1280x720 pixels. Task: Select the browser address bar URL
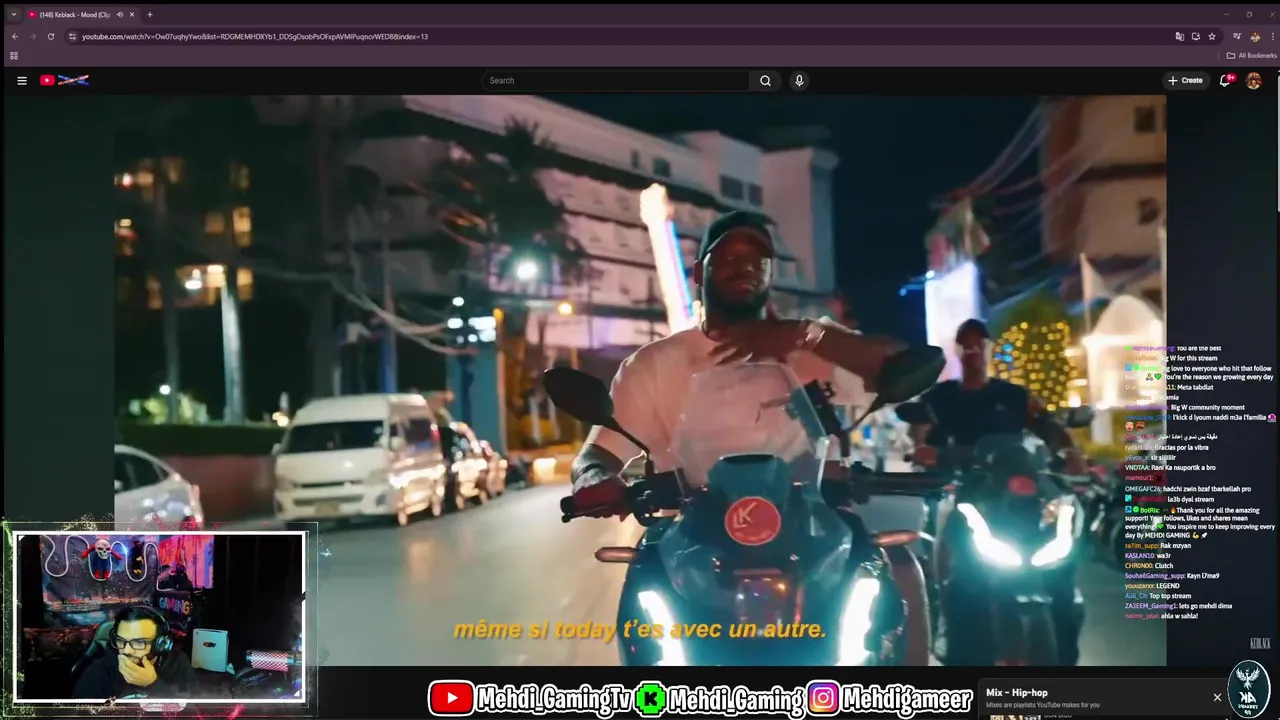[255, 37]
